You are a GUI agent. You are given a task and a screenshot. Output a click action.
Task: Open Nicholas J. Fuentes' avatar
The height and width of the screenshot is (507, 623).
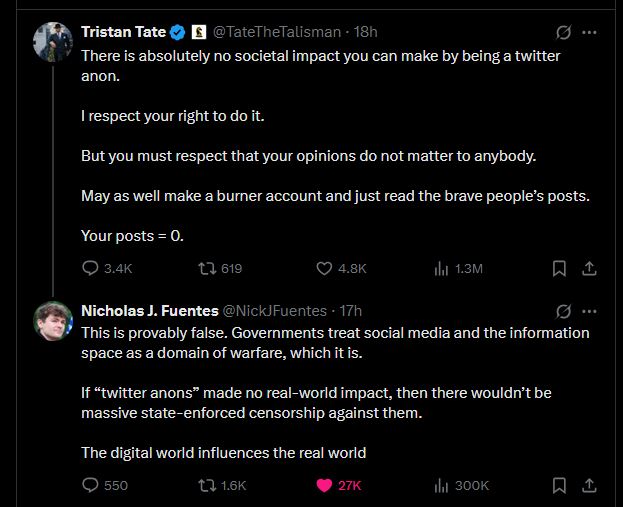[50, 320]
